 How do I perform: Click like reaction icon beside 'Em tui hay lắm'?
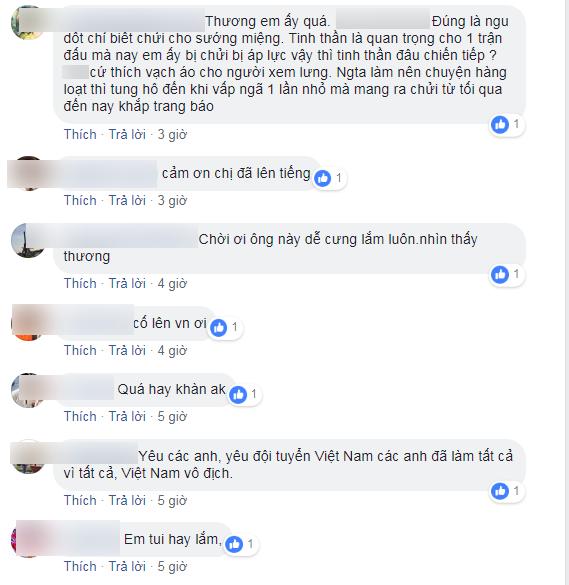(234, 544)
